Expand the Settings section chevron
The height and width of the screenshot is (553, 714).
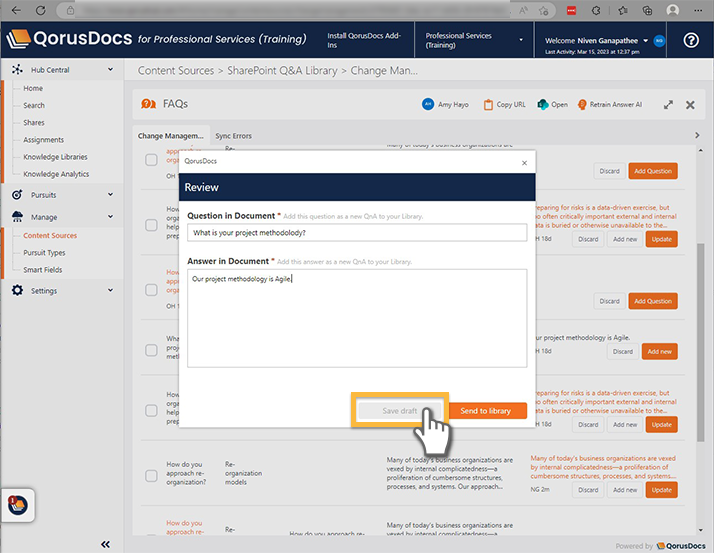pos(110,290)
